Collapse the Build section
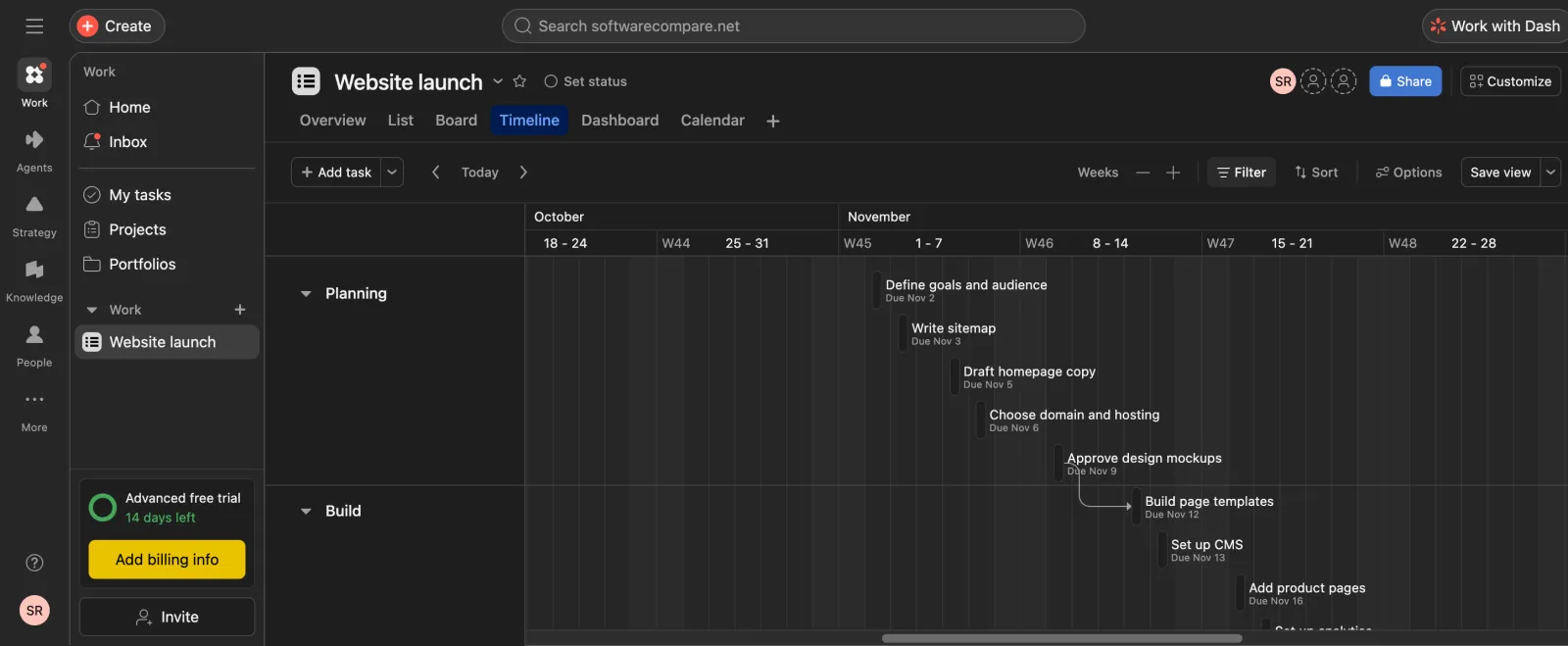1568x646 pixels. click(x=306, y=511)
